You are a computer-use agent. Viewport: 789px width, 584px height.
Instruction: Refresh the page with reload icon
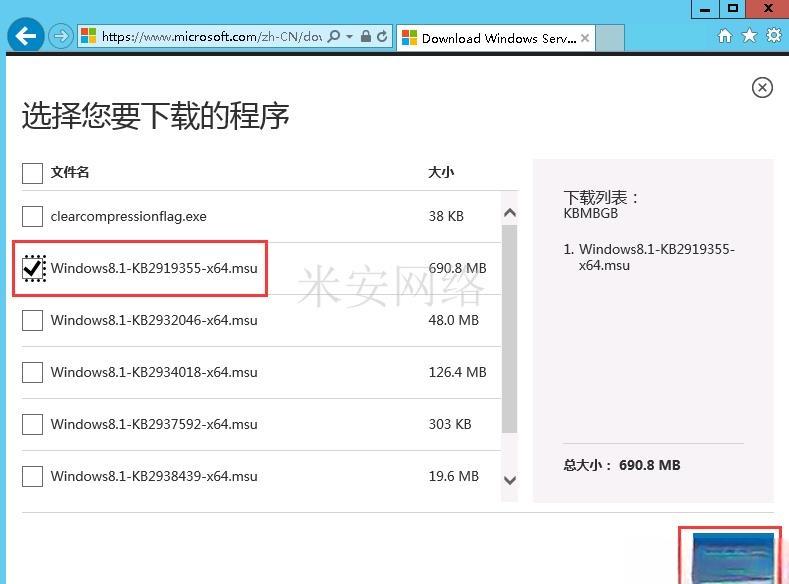coord(382,36)
